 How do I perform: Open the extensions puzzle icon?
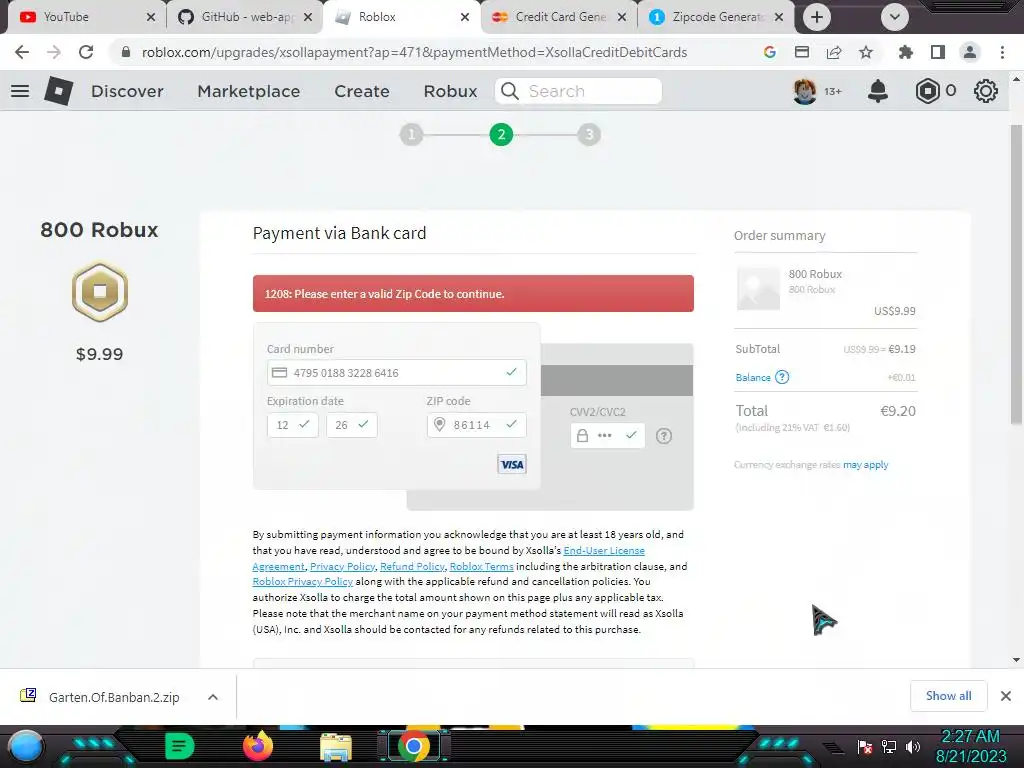click(x=905, y=52)
